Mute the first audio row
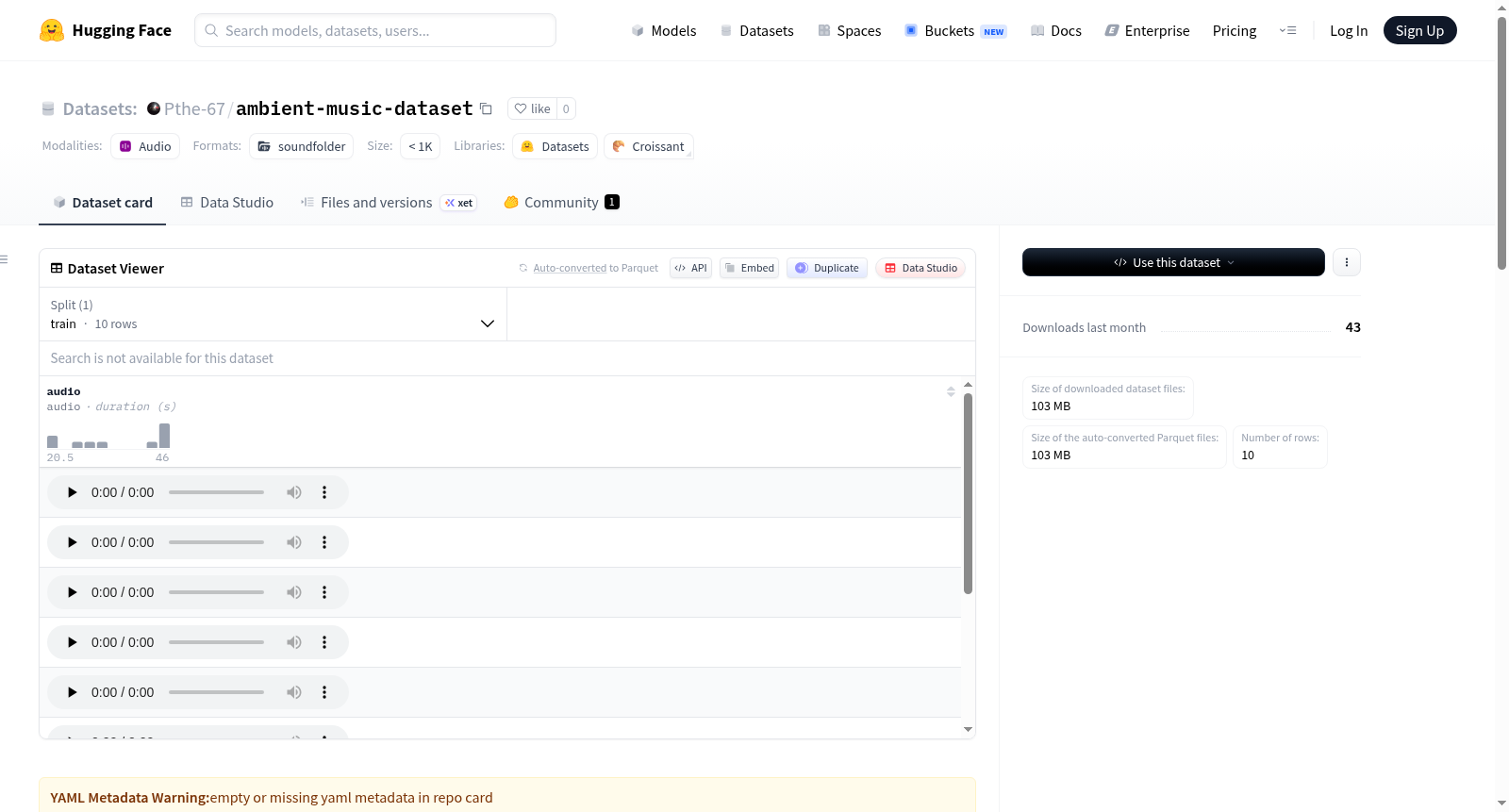1509x812 pixels. [294, 492]
